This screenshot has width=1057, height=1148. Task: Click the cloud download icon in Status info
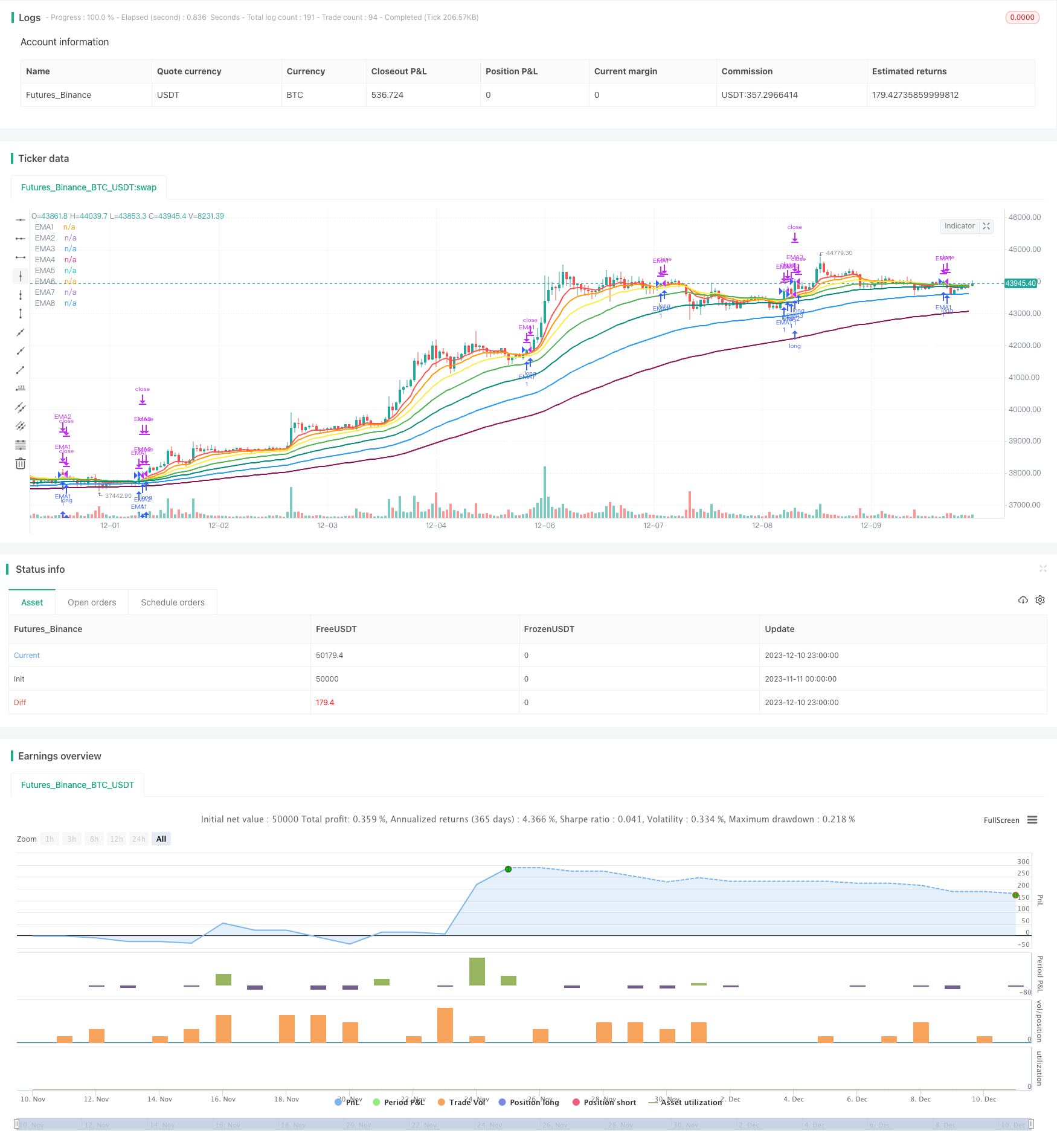click(x=1023, y=600)
